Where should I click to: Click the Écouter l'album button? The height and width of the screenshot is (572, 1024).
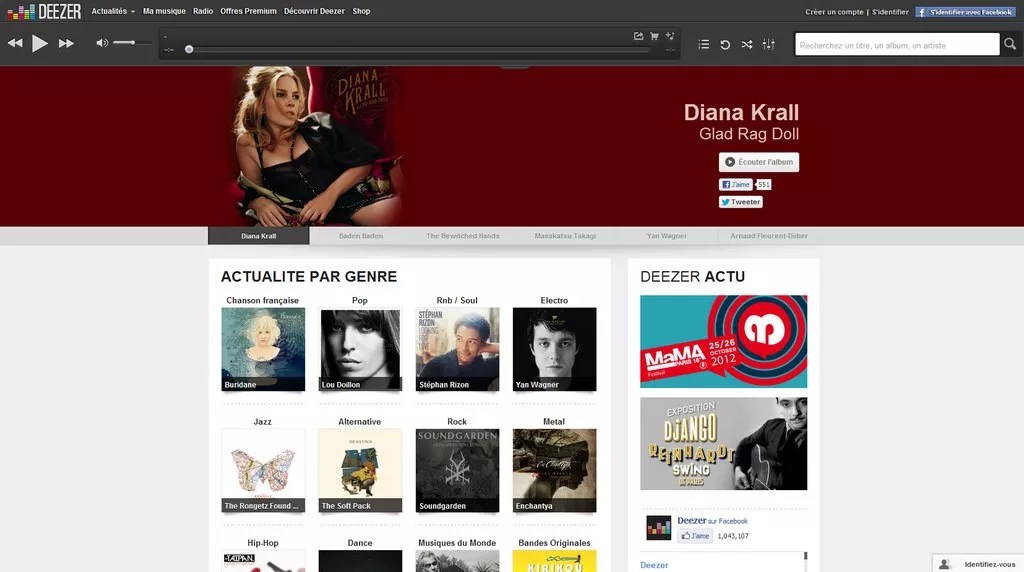tap(759, 162)
